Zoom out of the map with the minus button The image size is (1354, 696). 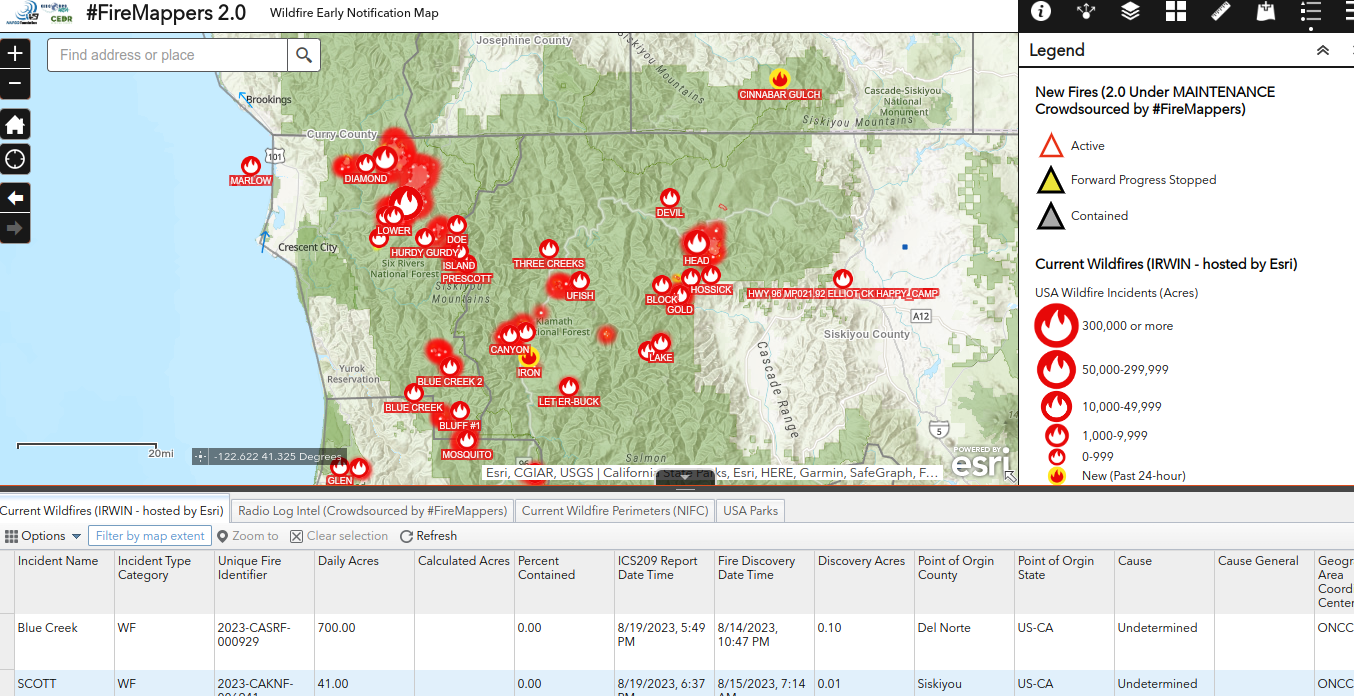pos(15,84)
